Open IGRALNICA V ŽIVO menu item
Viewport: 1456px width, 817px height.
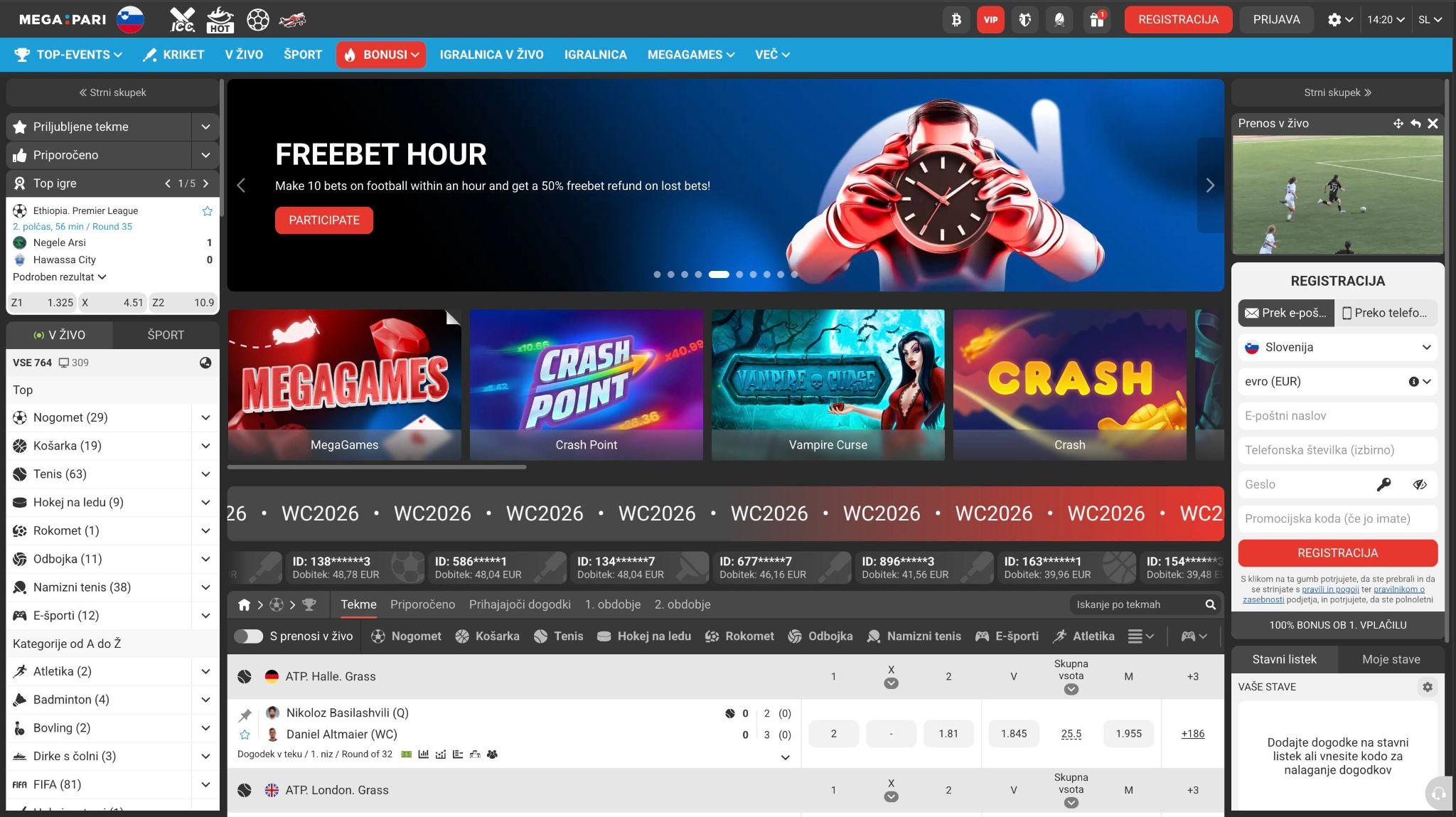pyautogui.click(x=491, y=55)
